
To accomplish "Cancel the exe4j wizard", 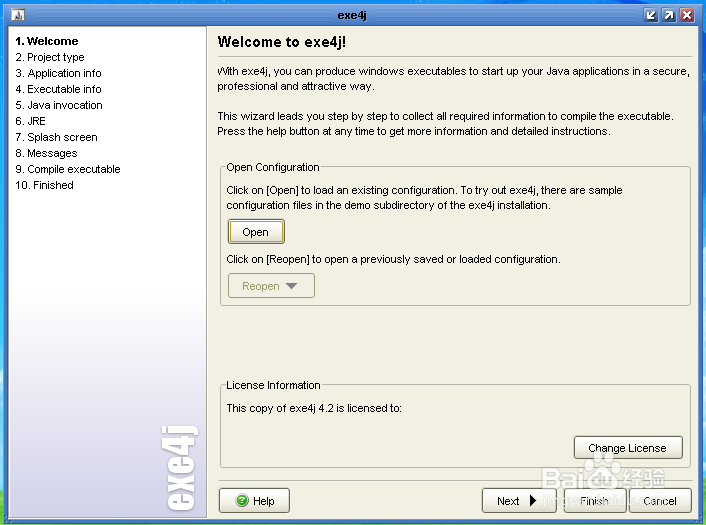I will tap(660, 501).
